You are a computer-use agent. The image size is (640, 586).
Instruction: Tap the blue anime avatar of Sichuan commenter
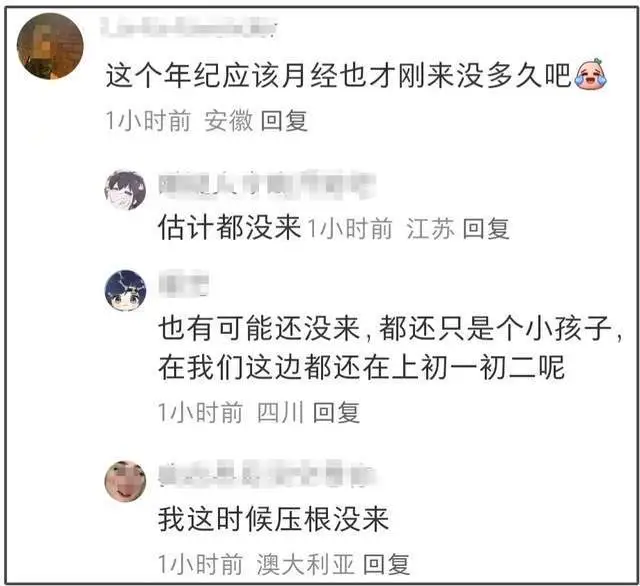coord(125,290)
